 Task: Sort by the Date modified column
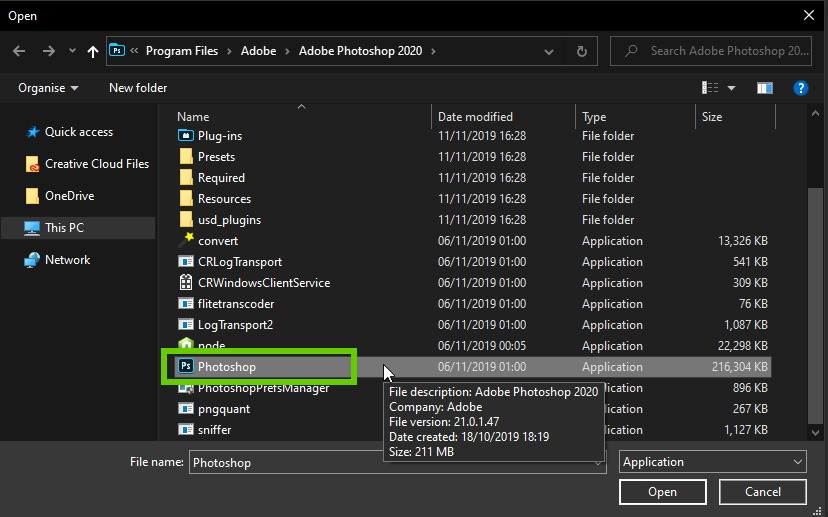[475, 117]
